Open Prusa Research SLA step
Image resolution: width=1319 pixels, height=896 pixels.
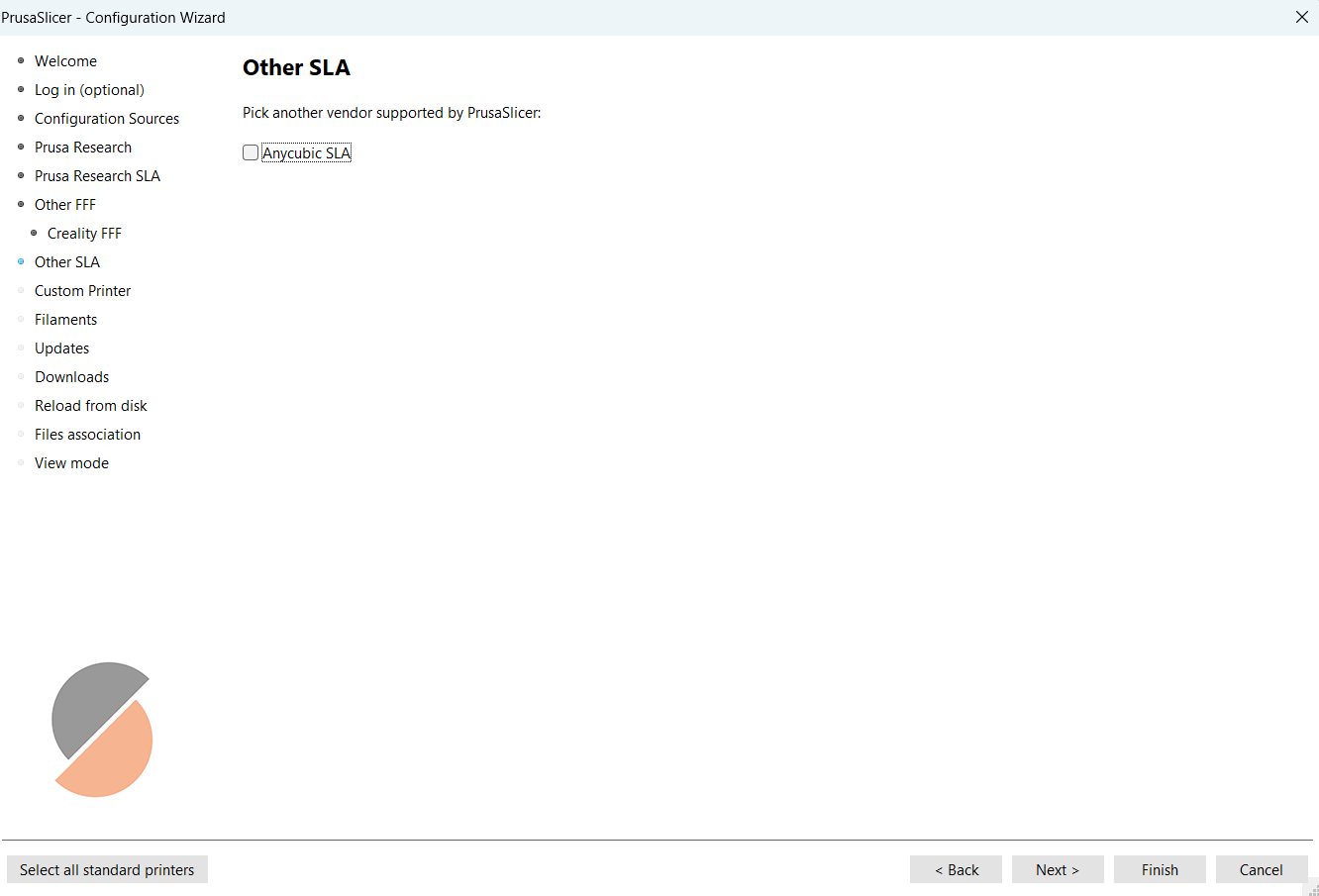tap(97, 176)
